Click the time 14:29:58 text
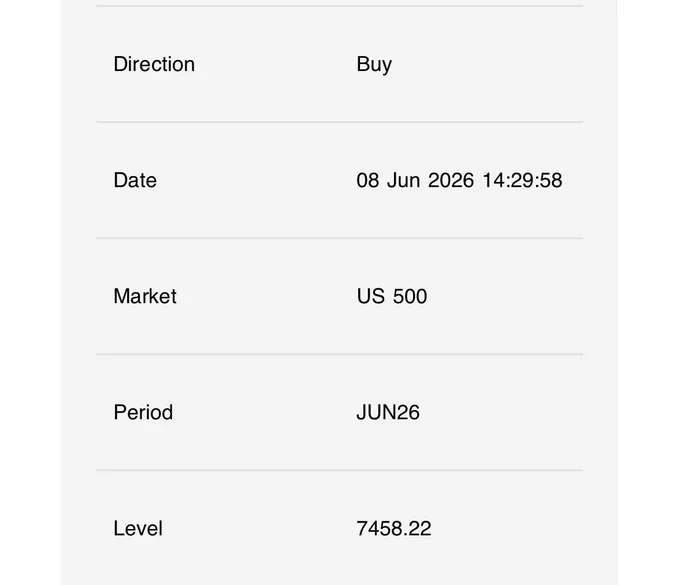Screen dimensions: 680x585 (x=522, y=180)
